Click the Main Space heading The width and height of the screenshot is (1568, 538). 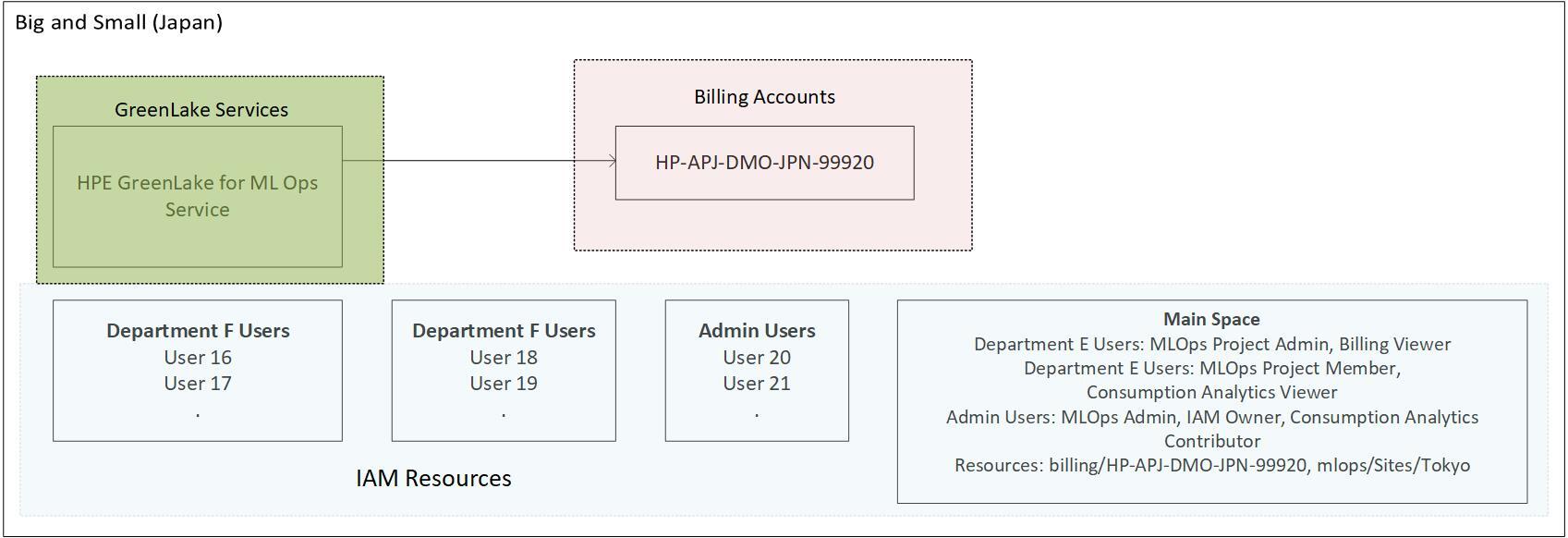pos(1211,319)
